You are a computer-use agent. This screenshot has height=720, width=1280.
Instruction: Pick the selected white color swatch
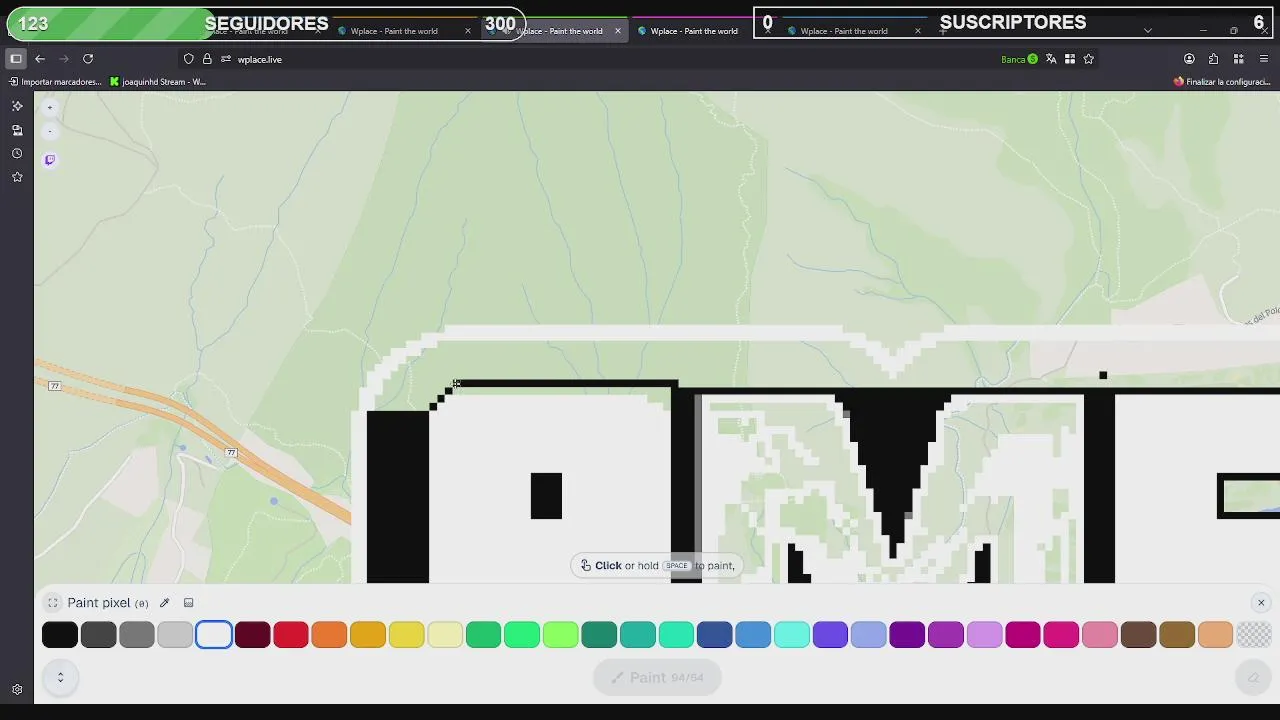pyautogui.click(x=214, y=635)
